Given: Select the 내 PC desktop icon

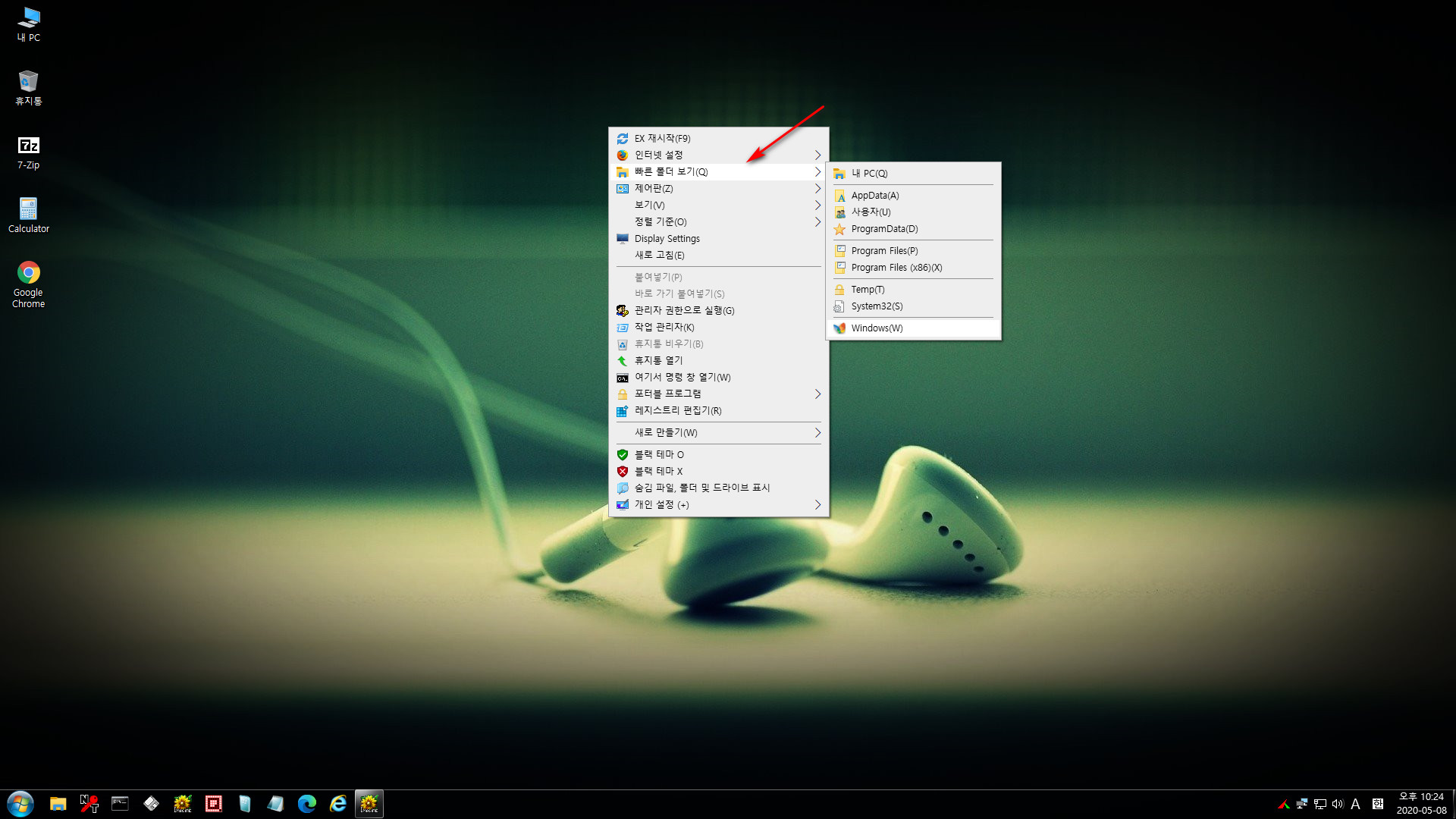Looking at the screenshot, I should click(29, 24).
